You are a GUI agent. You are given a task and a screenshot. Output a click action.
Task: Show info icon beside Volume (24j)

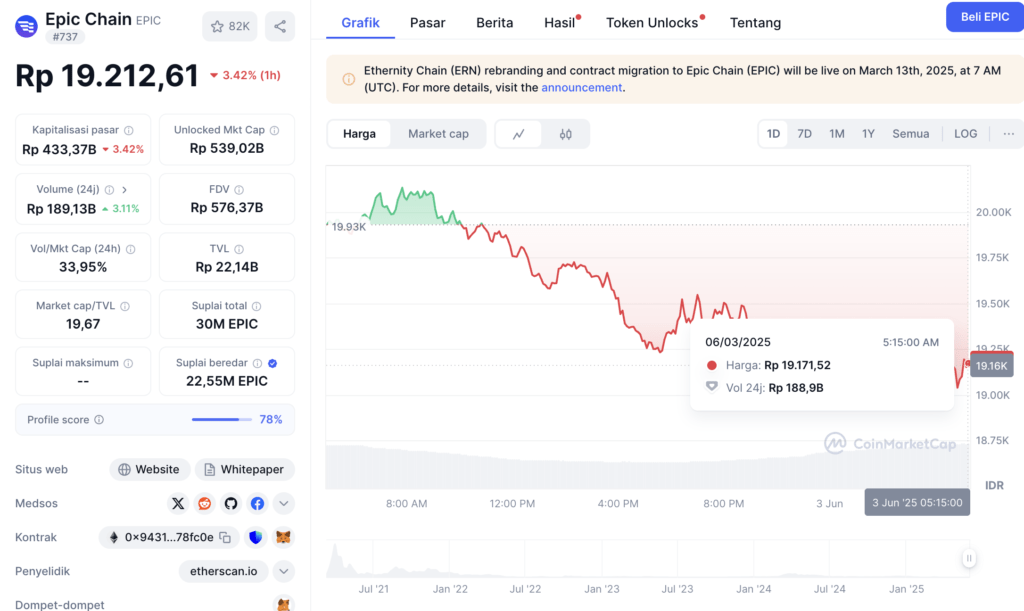(109, 189)
